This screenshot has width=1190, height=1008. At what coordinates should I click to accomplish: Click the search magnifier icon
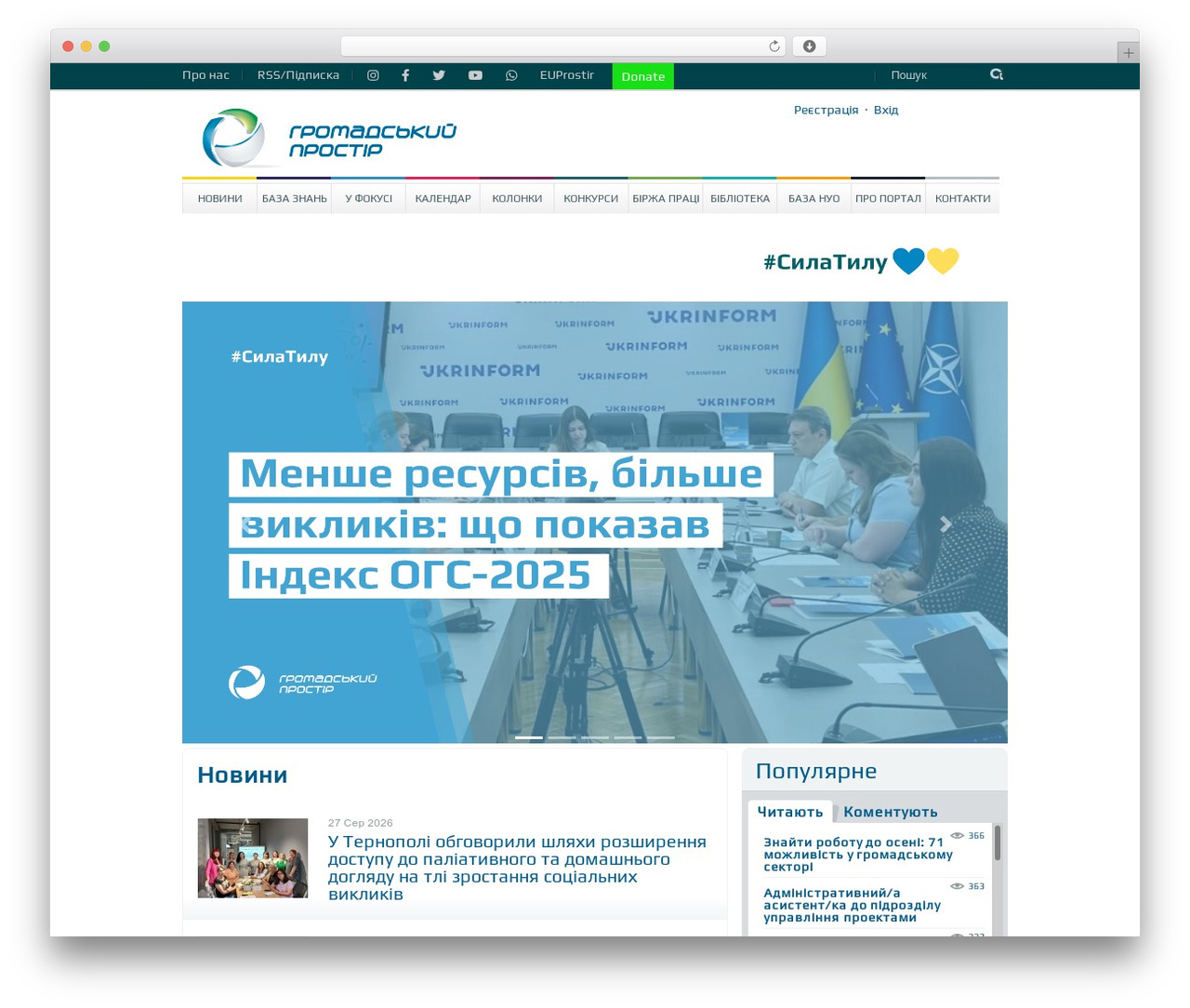(997, 74)
